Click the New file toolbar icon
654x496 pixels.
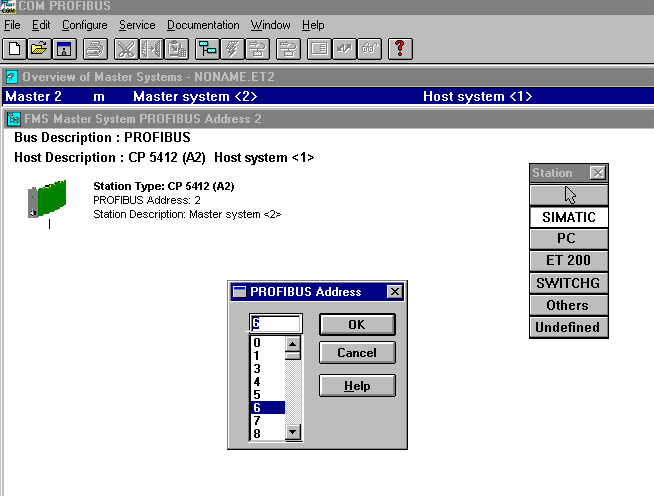click(x=15, y=49)
